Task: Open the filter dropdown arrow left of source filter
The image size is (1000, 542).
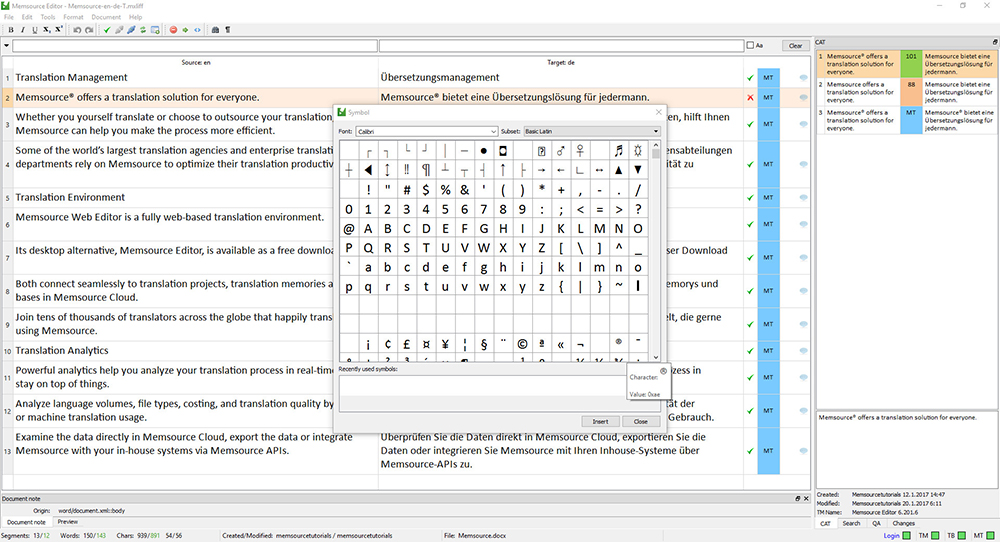Action: [x=7, y=45]
